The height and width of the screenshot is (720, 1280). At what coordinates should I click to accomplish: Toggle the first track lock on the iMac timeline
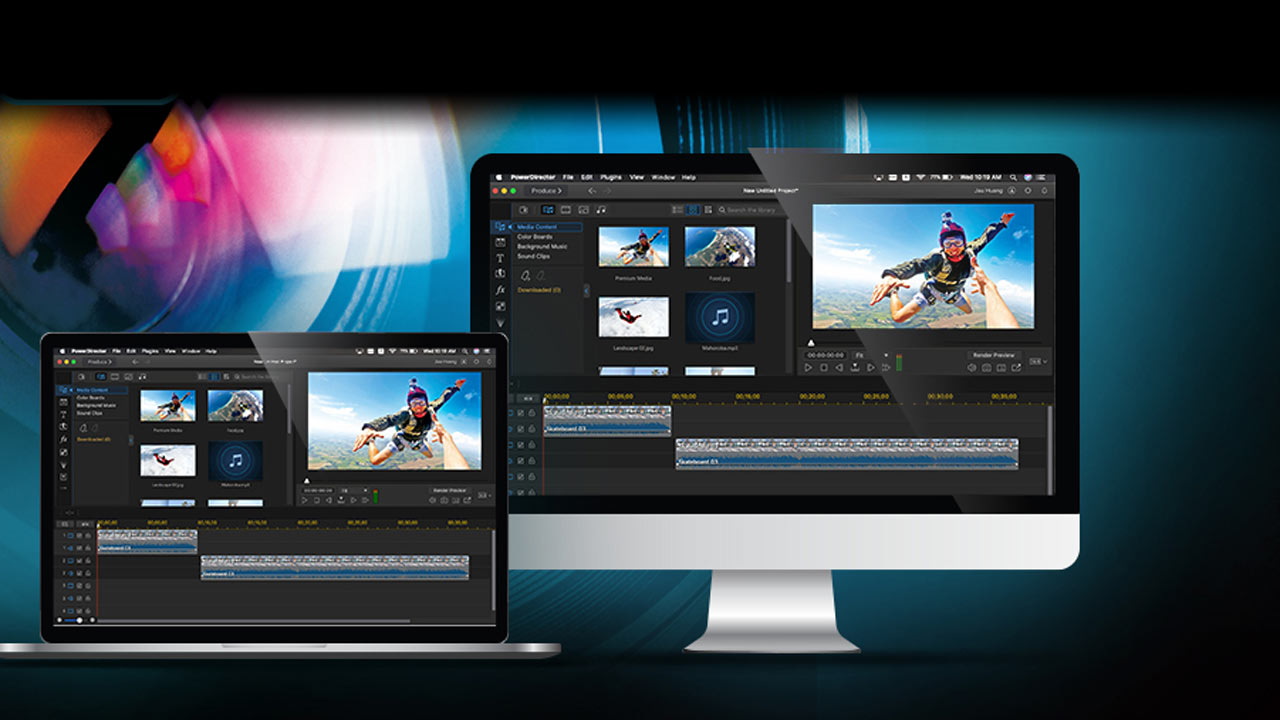tap(532, 413)
